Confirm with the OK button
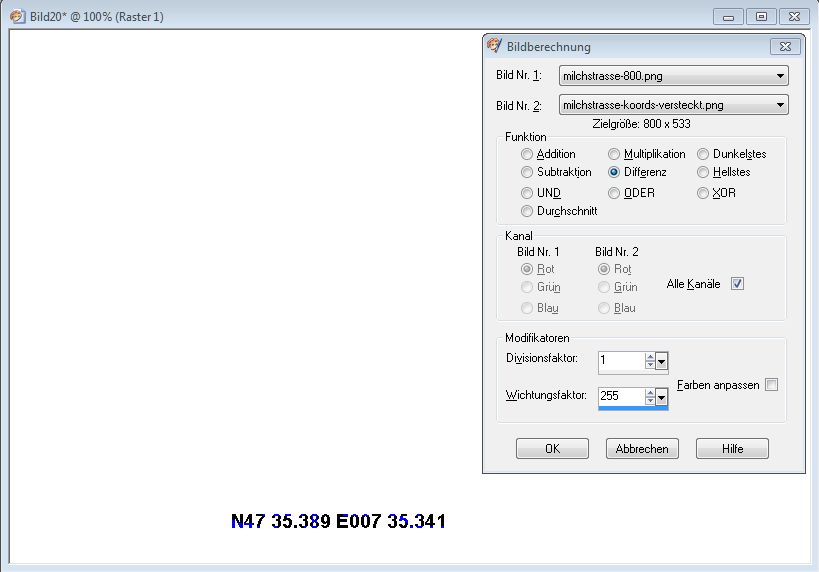 pyautogui.click(x=552, y=449)
